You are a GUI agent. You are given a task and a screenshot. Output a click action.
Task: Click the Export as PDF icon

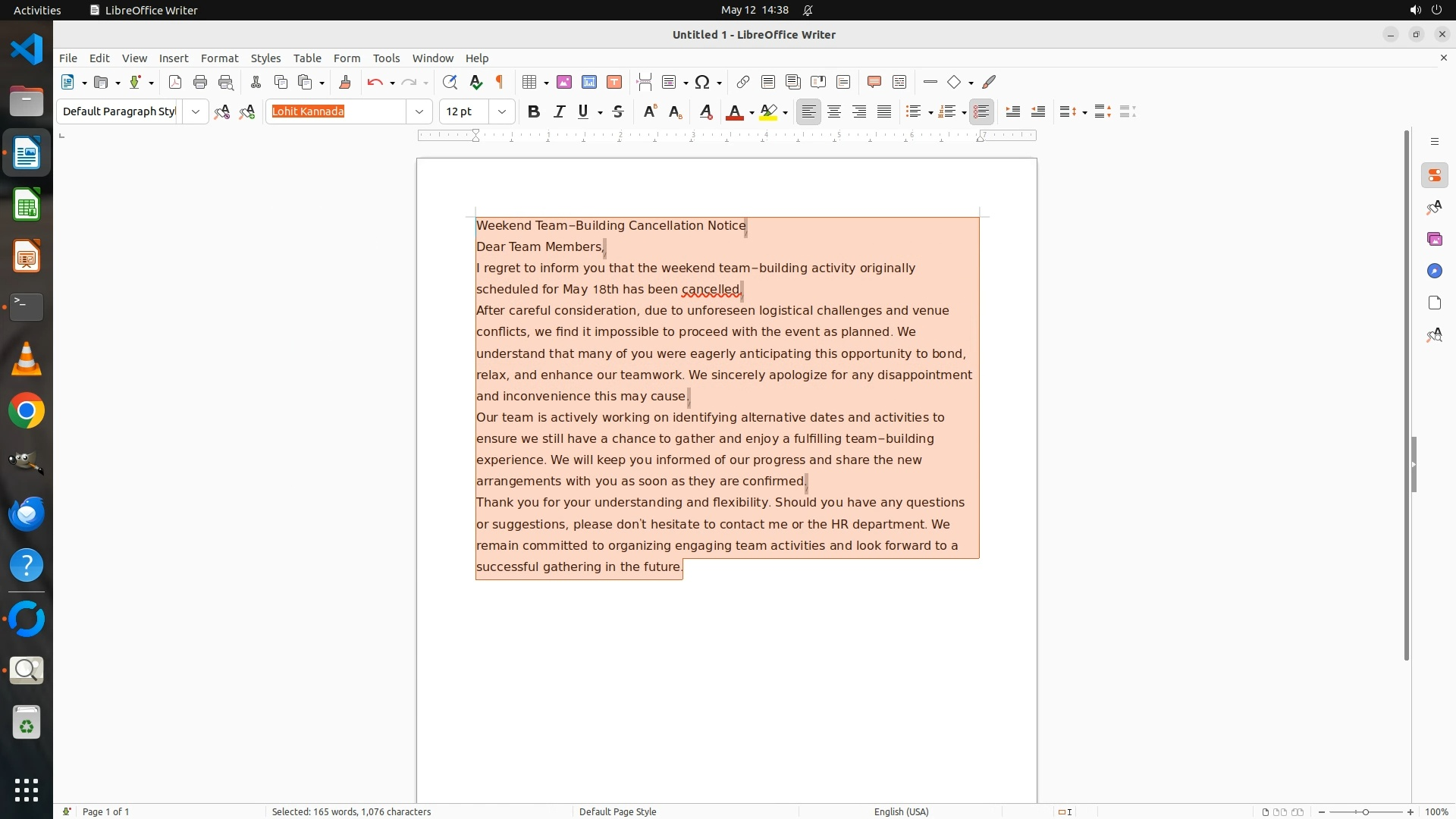175,82
